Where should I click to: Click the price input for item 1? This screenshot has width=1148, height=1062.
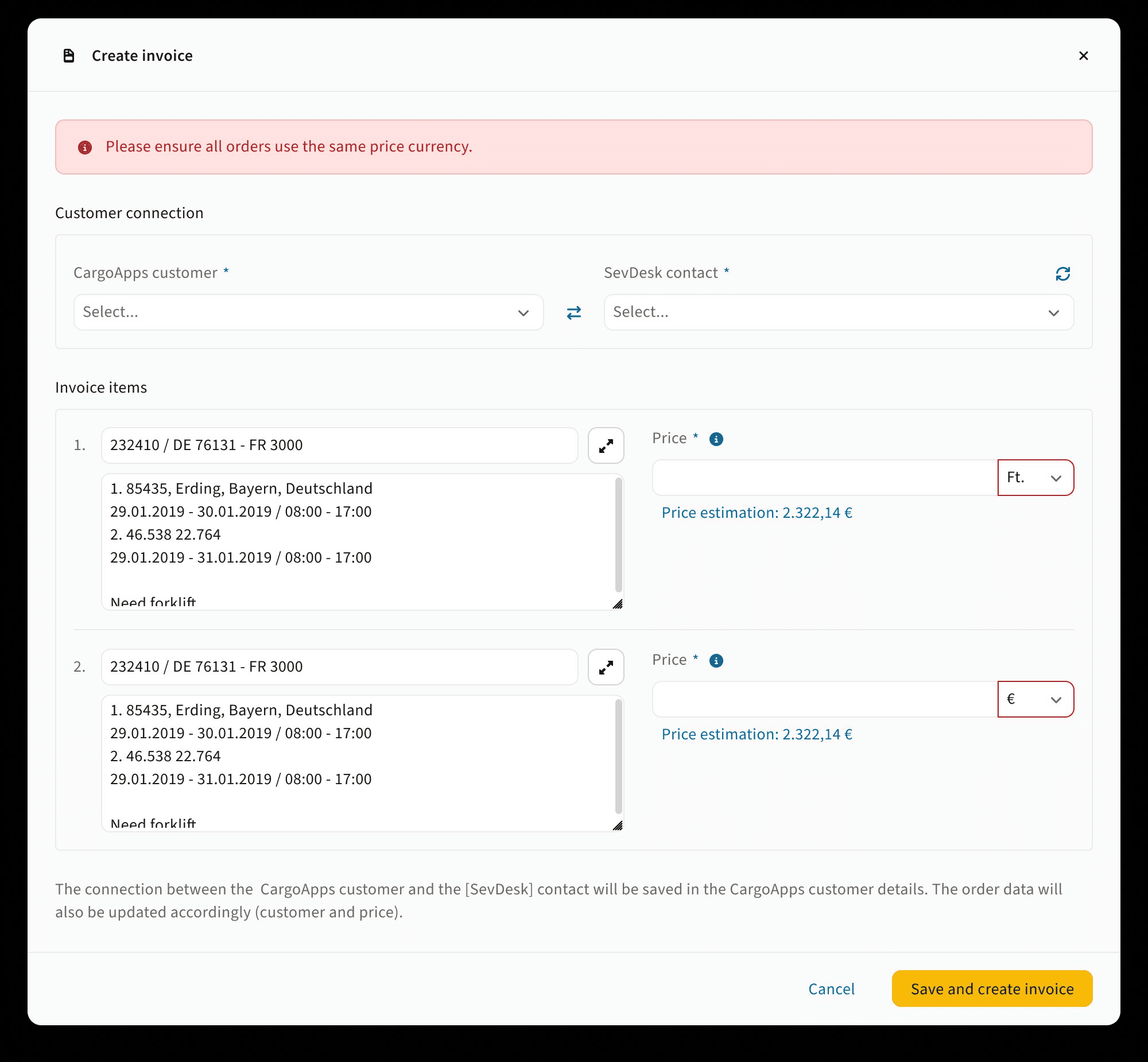click(825, 478)
